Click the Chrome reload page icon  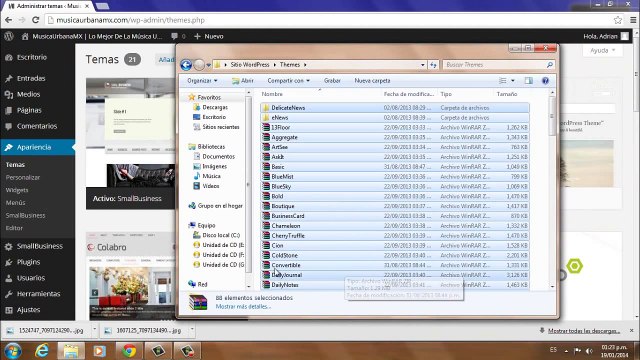[x=36, y=20]
